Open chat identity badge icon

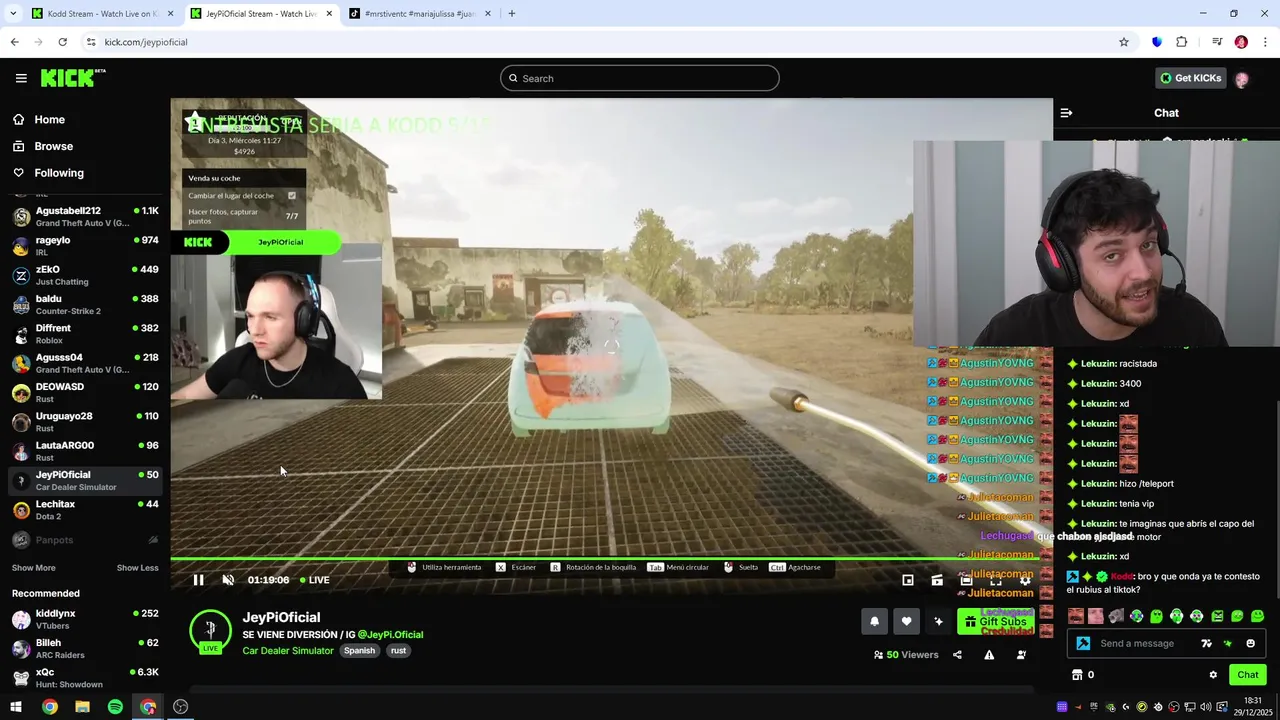(x=1083, y=643)
